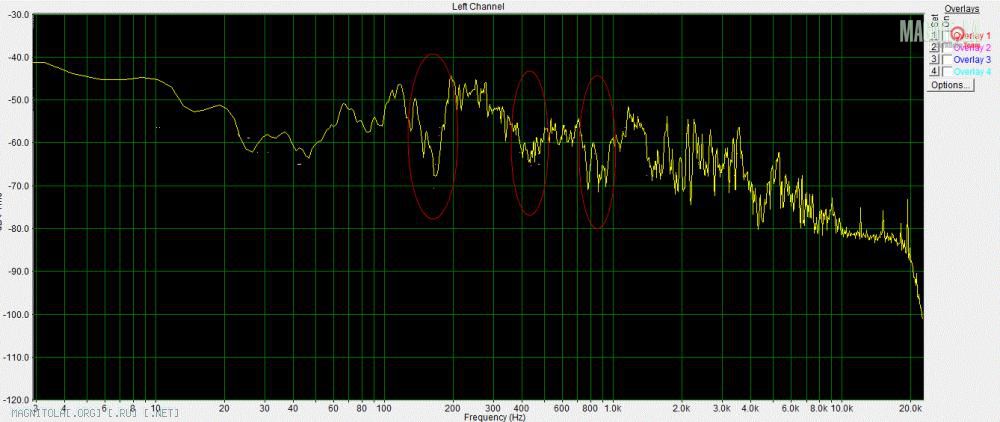
Task: Click the Overlays heading
Action: click(x=962, y=9)
